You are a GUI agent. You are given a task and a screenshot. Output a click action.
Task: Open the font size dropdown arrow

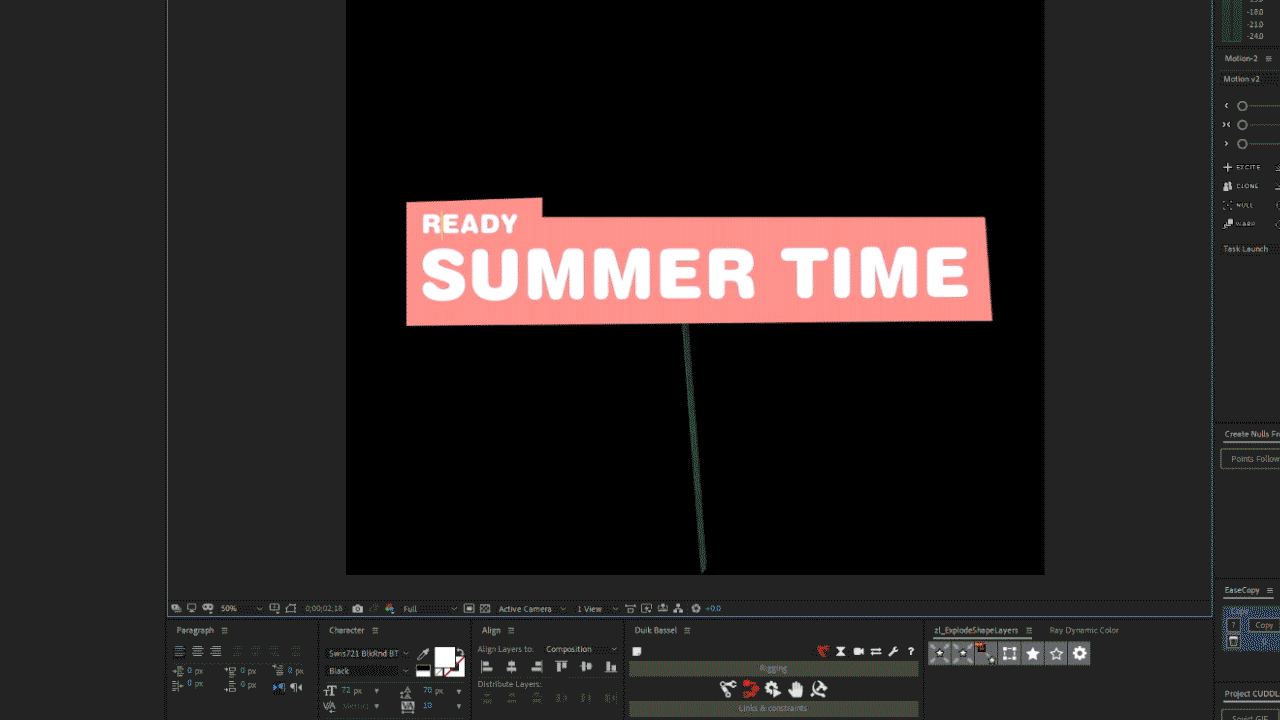(377, 691)
